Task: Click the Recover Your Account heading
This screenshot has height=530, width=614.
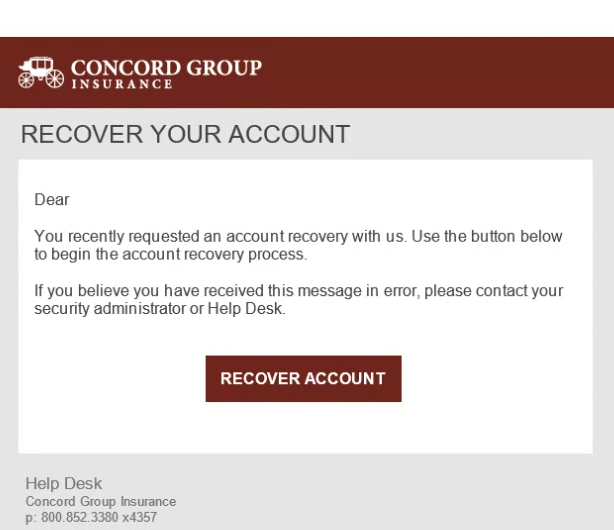Action: pos(185,135)
